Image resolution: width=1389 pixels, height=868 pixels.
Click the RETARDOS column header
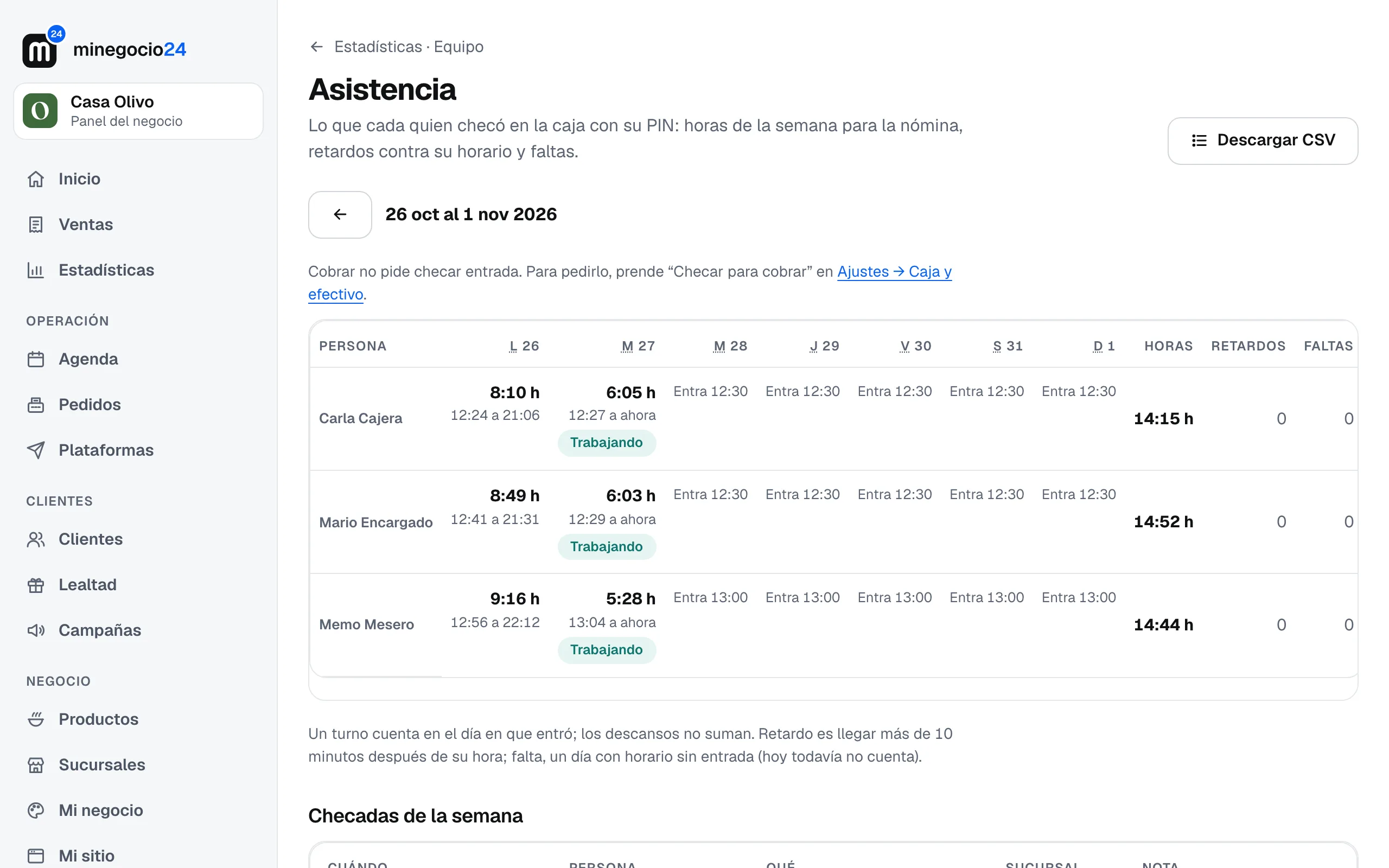click(x=1248, y=346)
